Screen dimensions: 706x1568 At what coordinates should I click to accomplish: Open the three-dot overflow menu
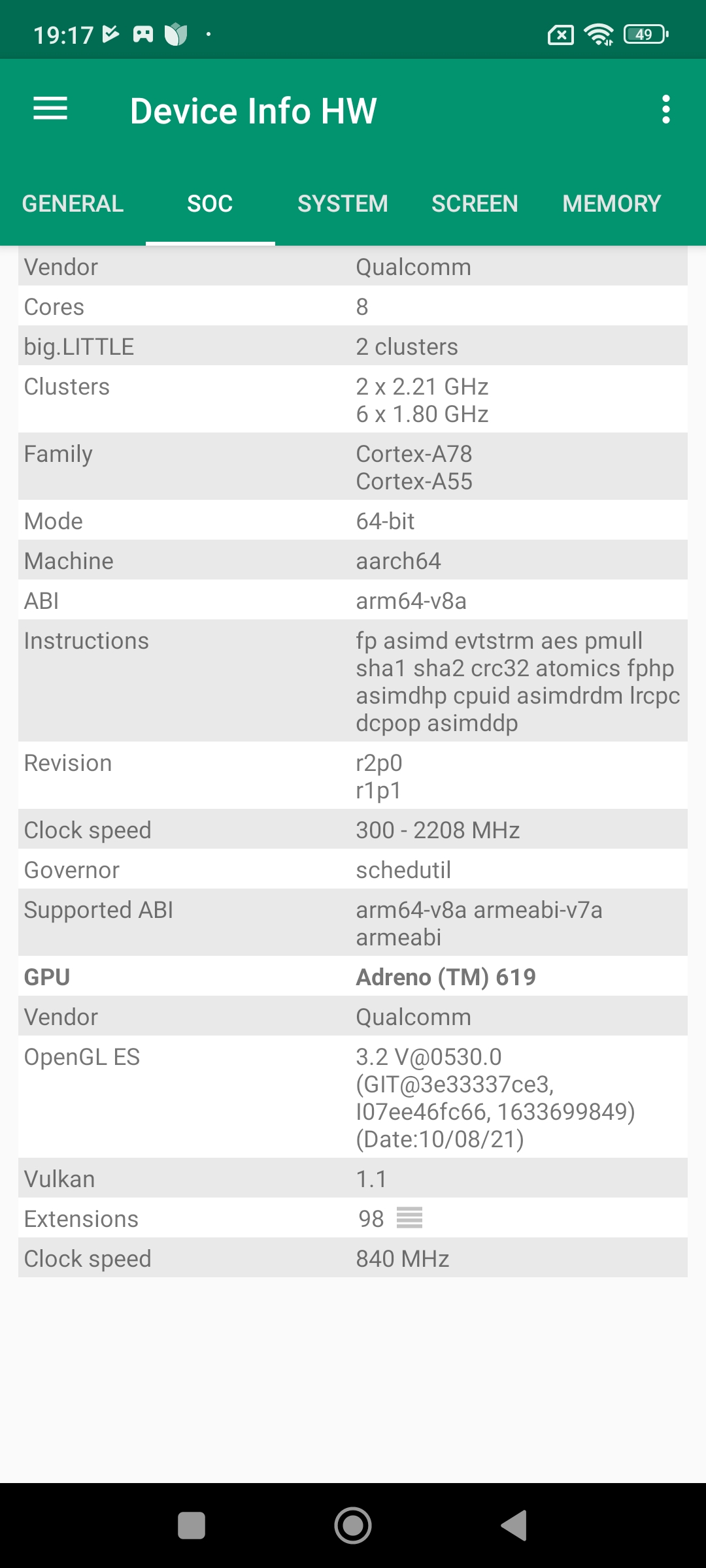click(665, 109)
